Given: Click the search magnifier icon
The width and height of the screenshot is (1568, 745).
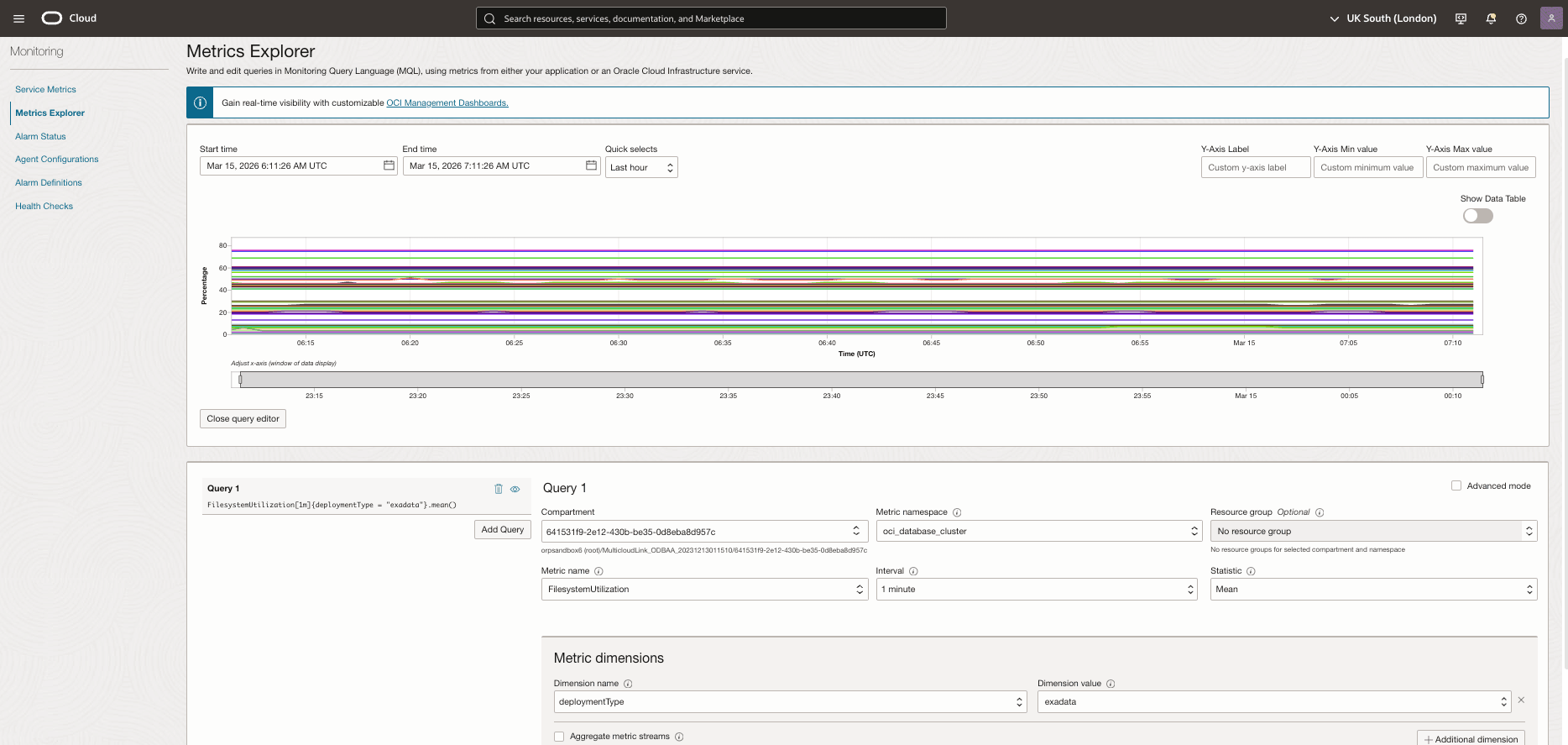Looking at the screenshot, I should (490, 18).
